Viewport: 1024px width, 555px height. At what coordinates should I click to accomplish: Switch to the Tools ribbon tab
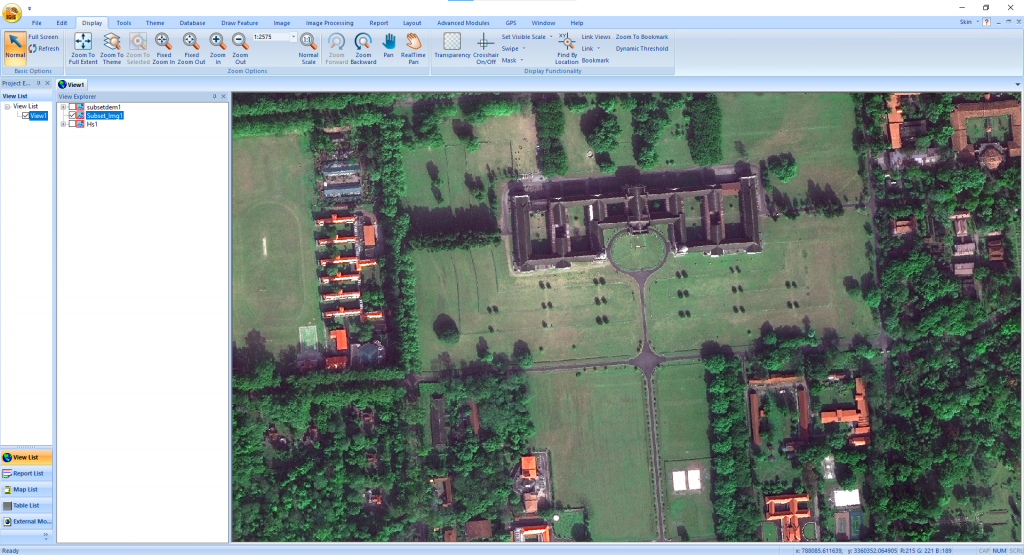click(123, 23)
